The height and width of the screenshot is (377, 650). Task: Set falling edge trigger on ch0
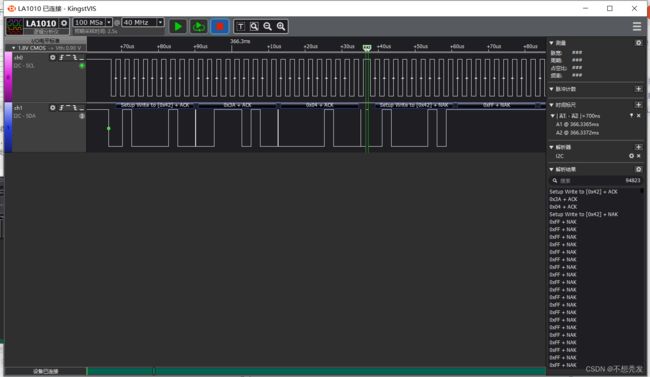75,58
